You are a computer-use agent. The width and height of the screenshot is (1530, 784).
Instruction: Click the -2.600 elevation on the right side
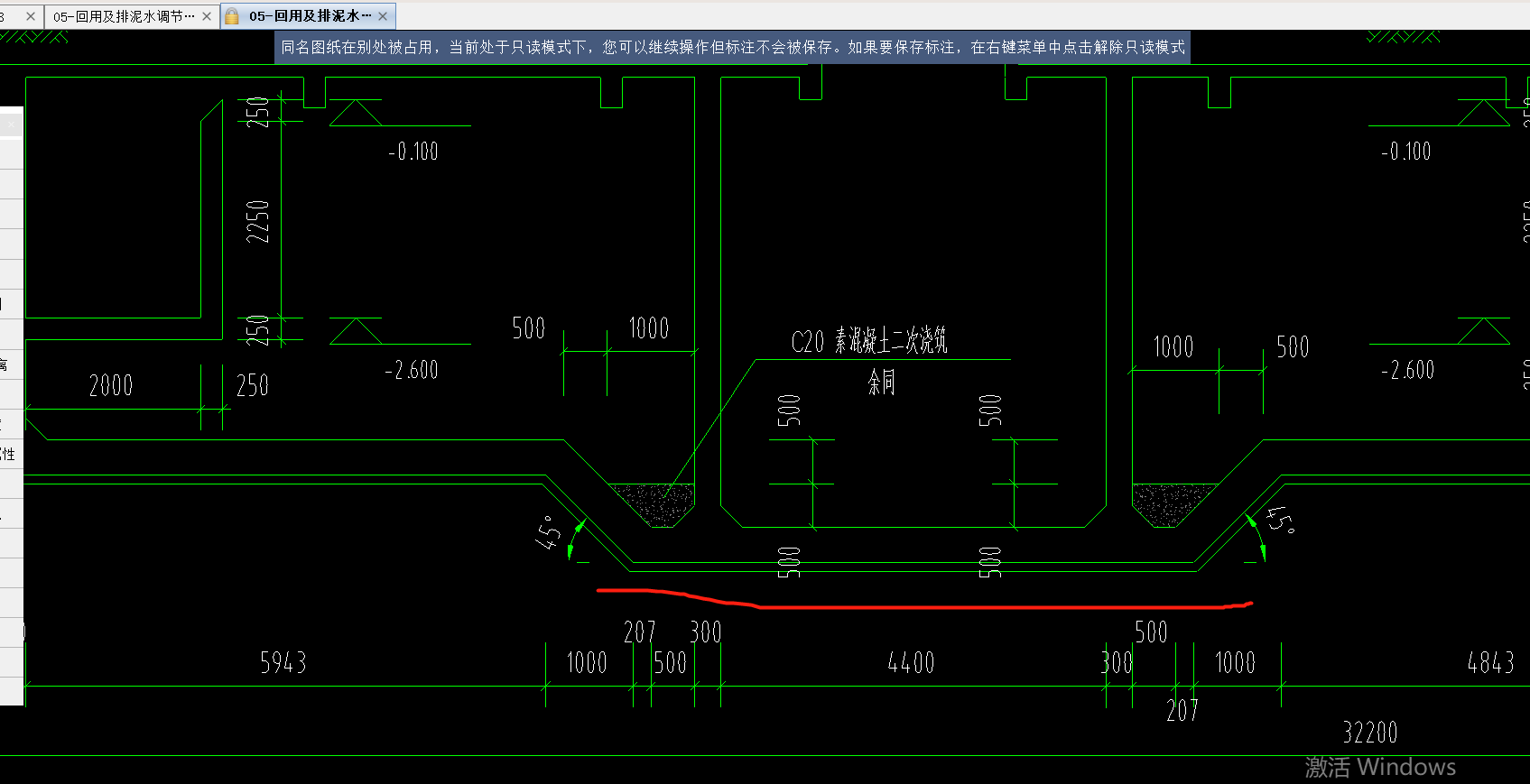tap(1408, 370)
